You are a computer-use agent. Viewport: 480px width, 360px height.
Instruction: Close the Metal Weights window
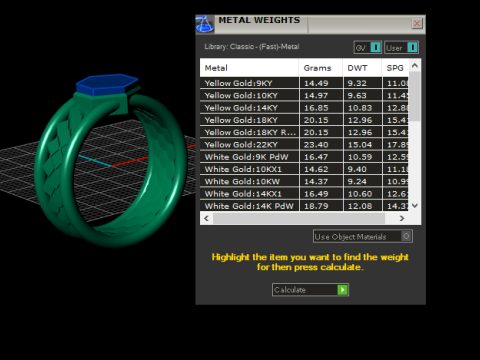pyautogui.click(x=417, y=23)
